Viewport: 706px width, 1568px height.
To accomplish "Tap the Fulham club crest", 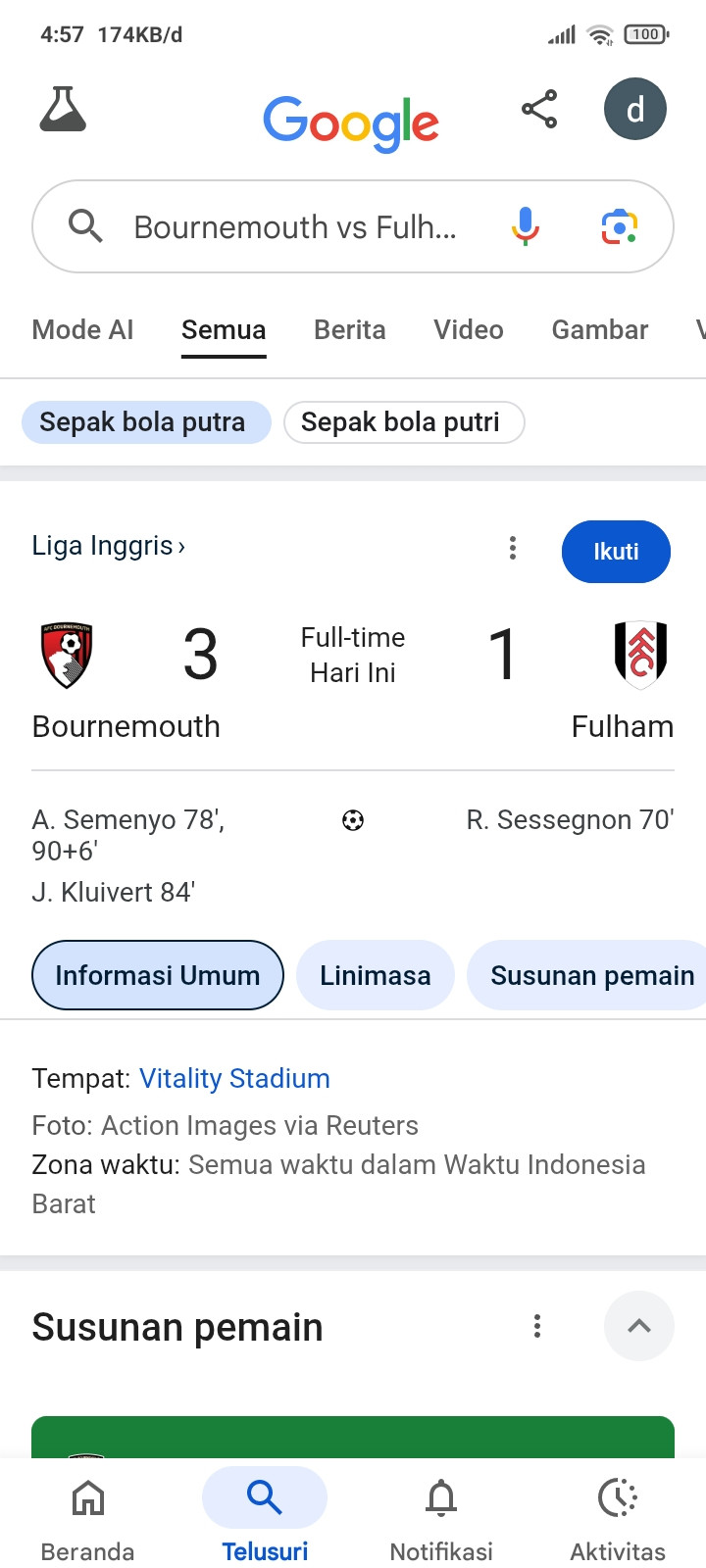I will (641, 654).
